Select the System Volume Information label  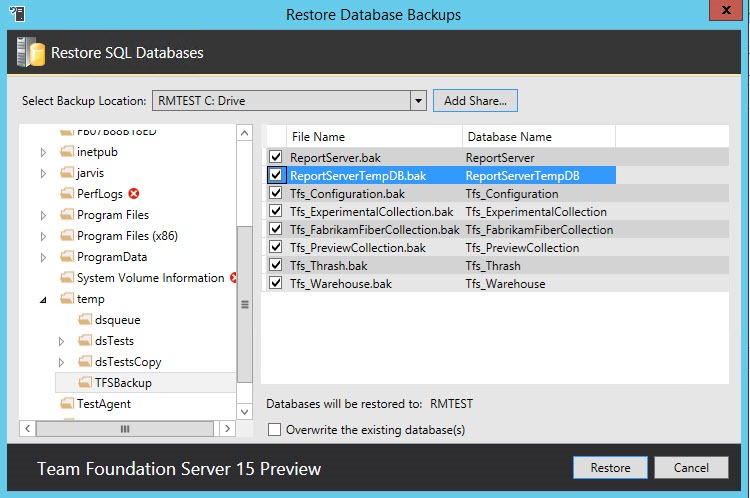click(151, 278)
